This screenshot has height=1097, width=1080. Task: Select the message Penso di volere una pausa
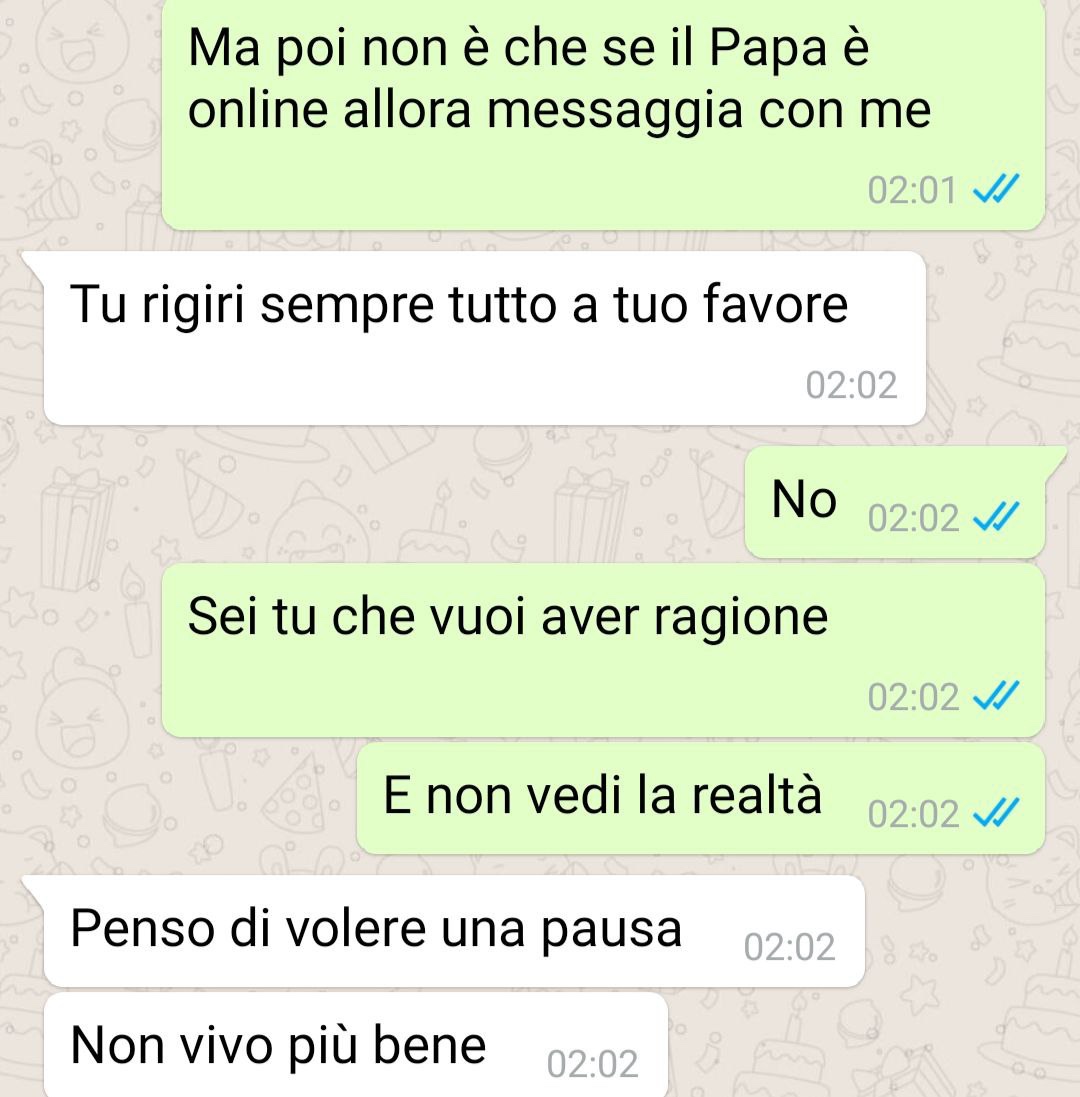tap(454, 931)
